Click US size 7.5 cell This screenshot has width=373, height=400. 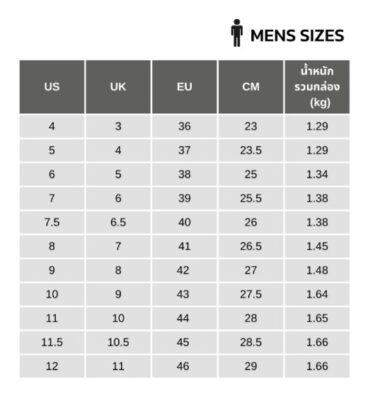pos(52,222)
